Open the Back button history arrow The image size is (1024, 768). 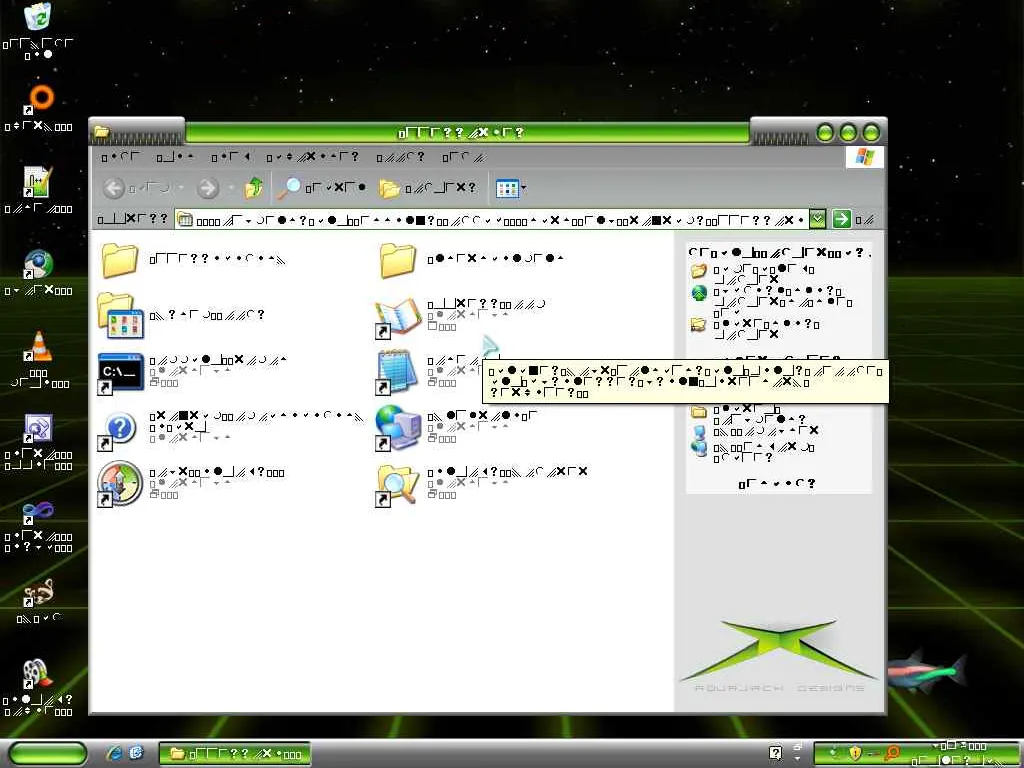click(181, 188)
